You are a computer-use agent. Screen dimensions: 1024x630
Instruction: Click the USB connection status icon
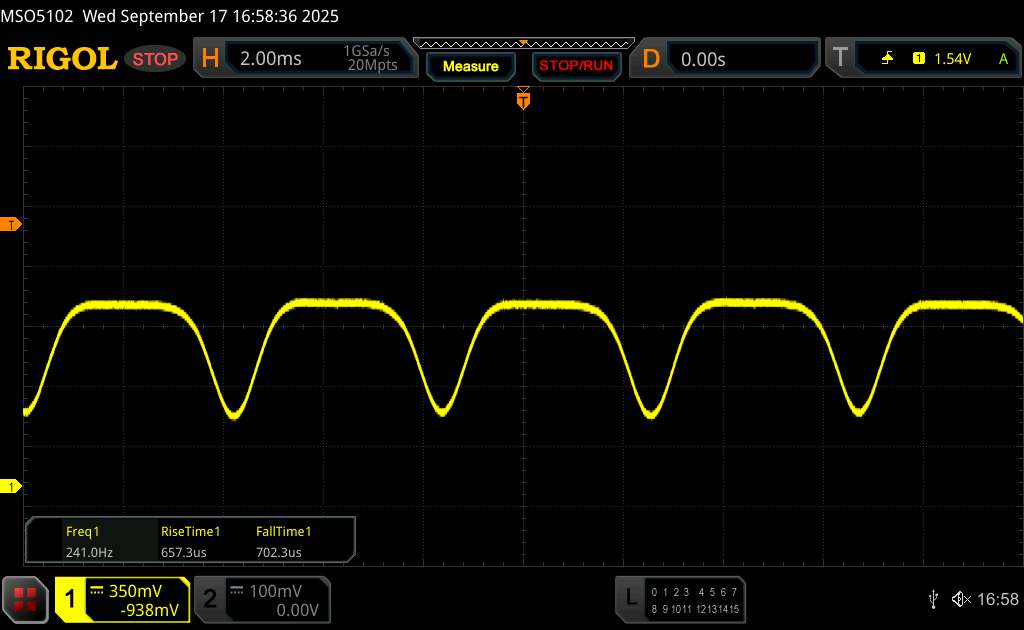coord(933,598)
